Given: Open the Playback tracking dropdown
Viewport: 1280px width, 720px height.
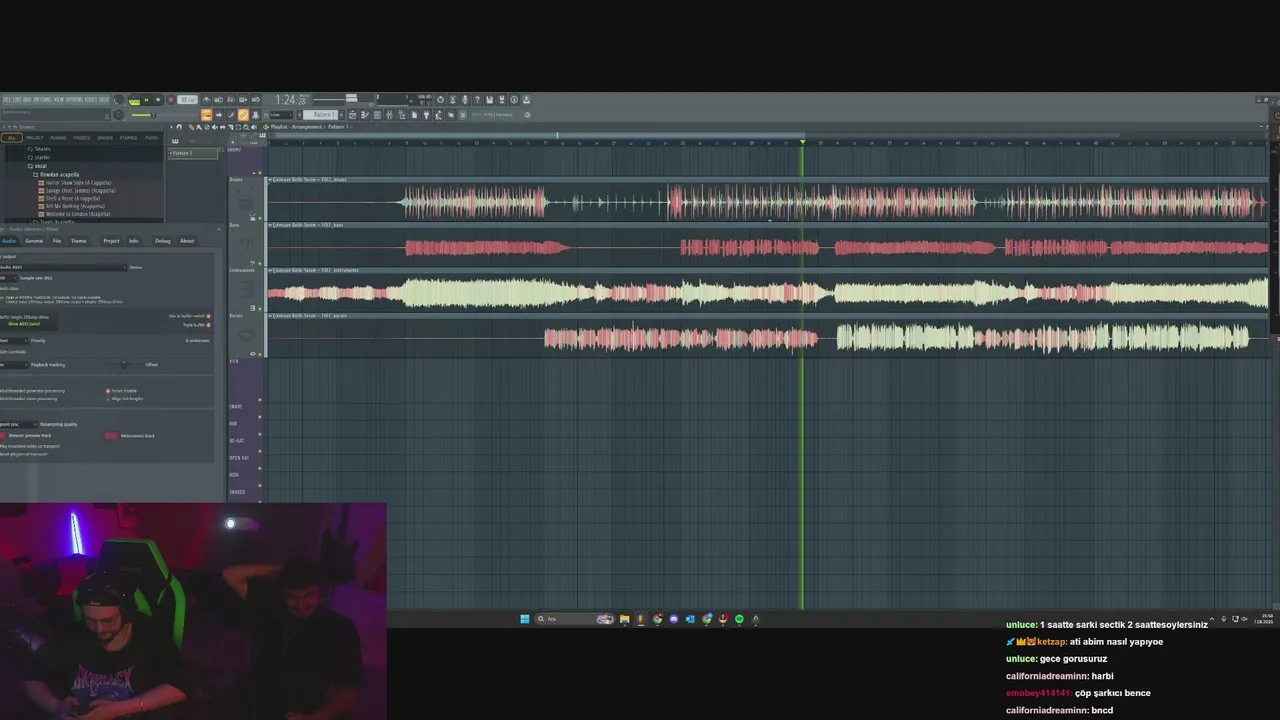Looking at the screenshot, I should pyautogui.click(x=14, y=365).
